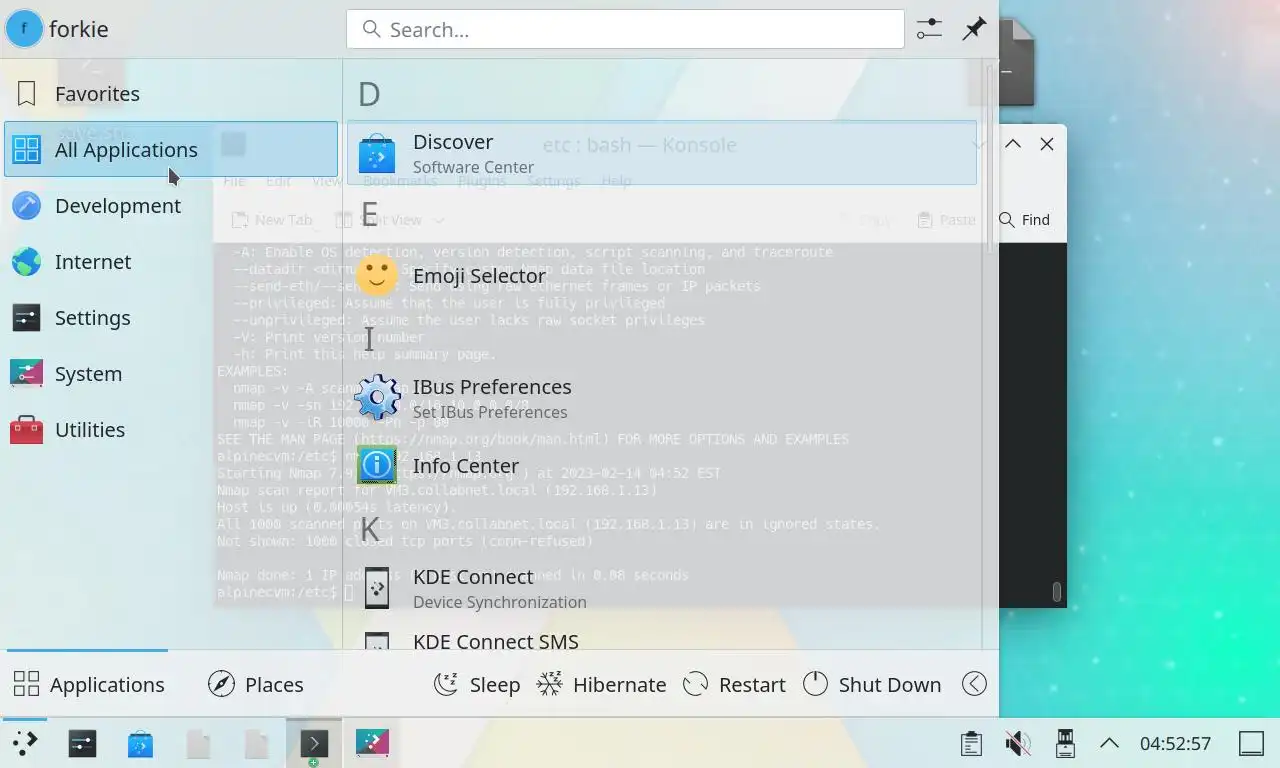Click the forkie user avatar

tap(24, 29)
